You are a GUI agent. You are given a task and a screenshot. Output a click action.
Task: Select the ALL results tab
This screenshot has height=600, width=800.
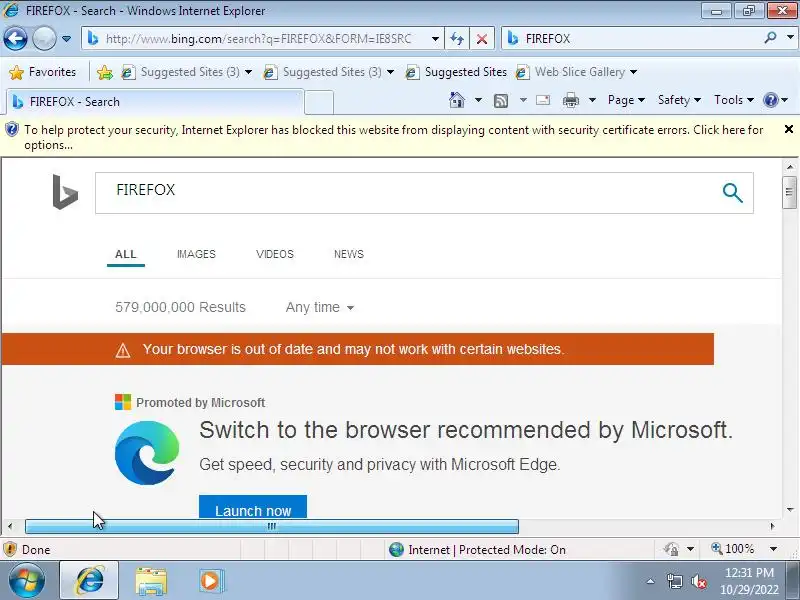[x=126, y=254]
